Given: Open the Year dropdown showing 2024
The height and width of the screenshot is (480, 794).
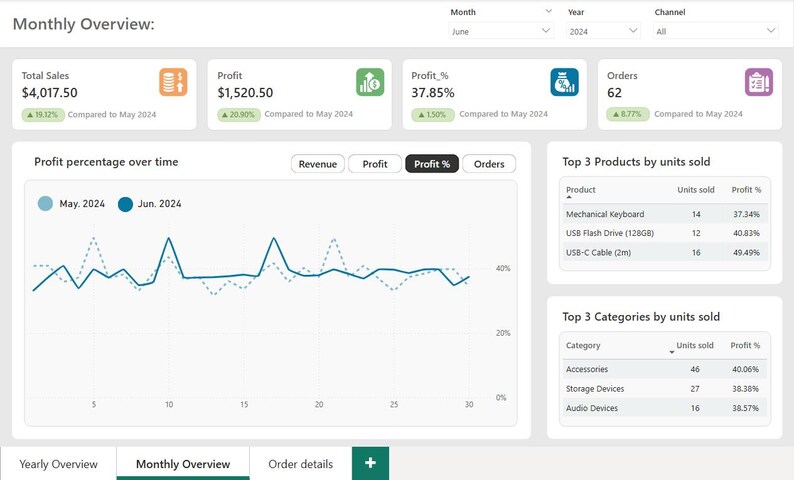Looking at the screenshot, I should click(603, 31).
